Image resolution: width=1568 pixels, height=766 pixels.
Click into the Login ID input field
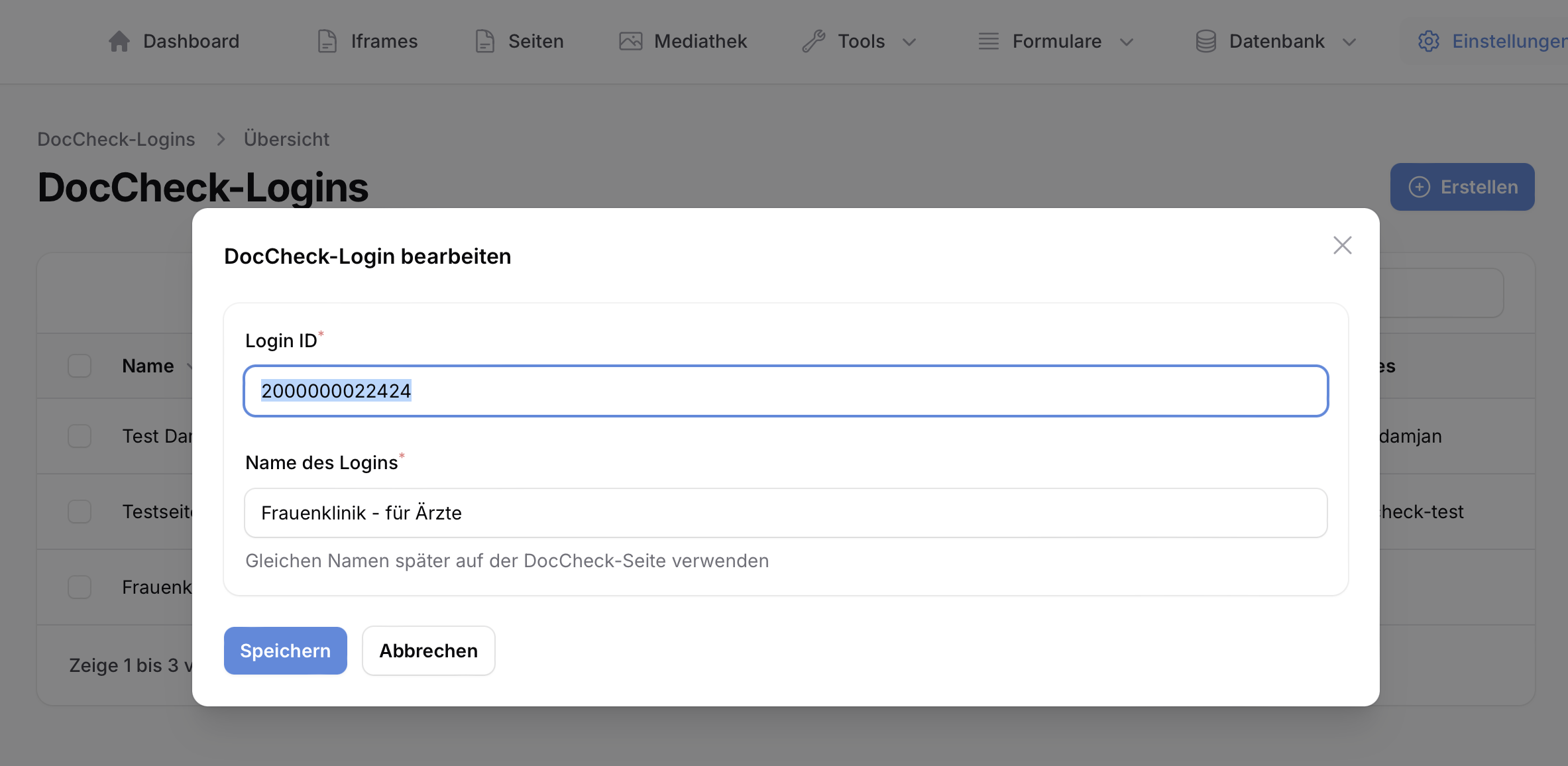point(786,391)
